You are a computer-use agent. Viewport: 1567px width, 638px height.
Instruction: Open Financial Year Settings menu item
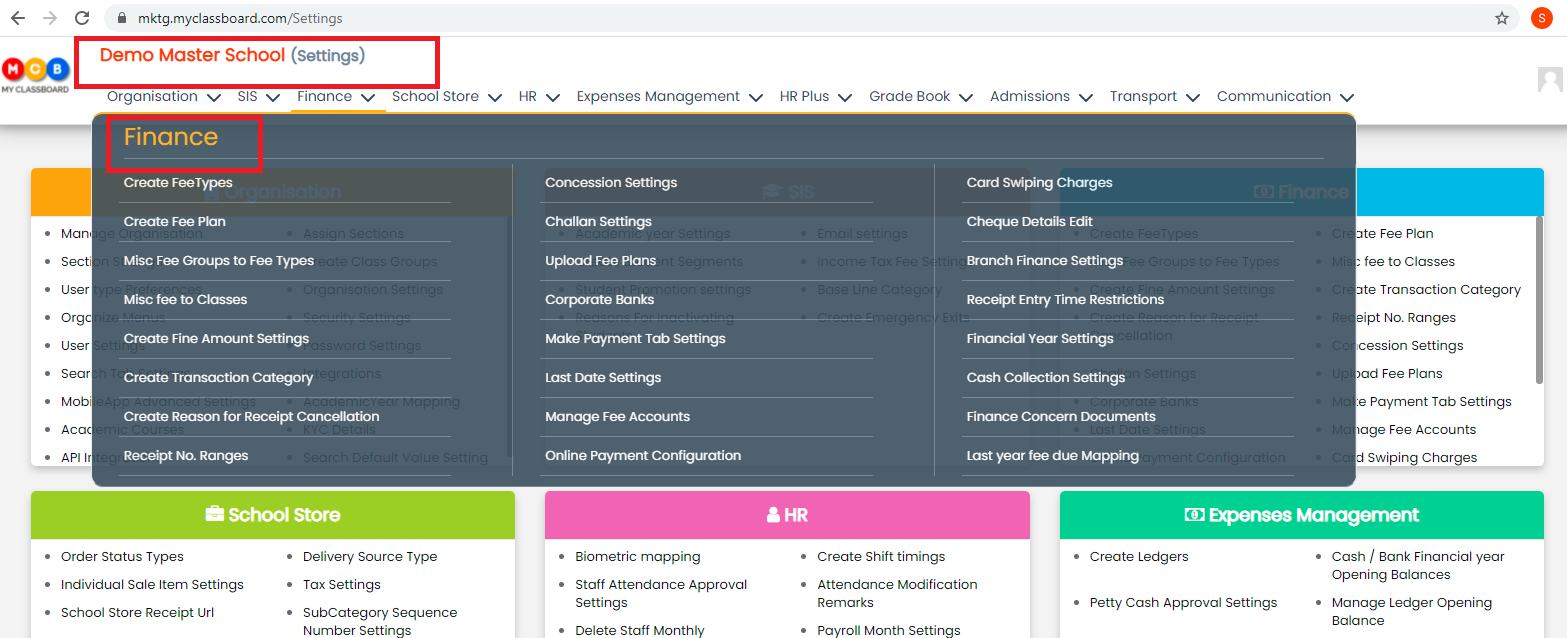[x=1040, y=339]
